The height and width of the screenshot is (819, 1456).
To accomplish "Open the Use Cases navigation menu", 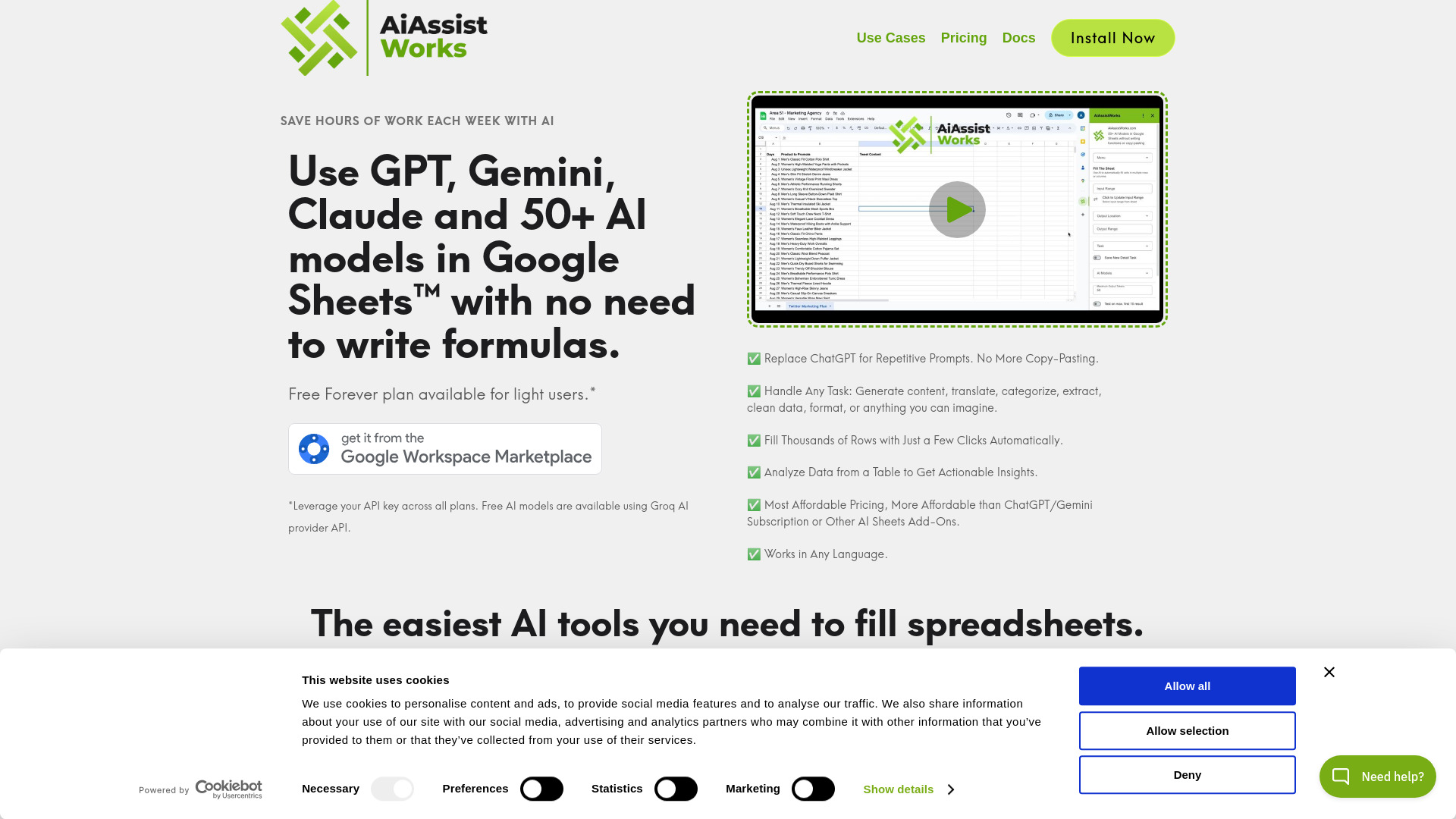I will (x=890, y=38).
